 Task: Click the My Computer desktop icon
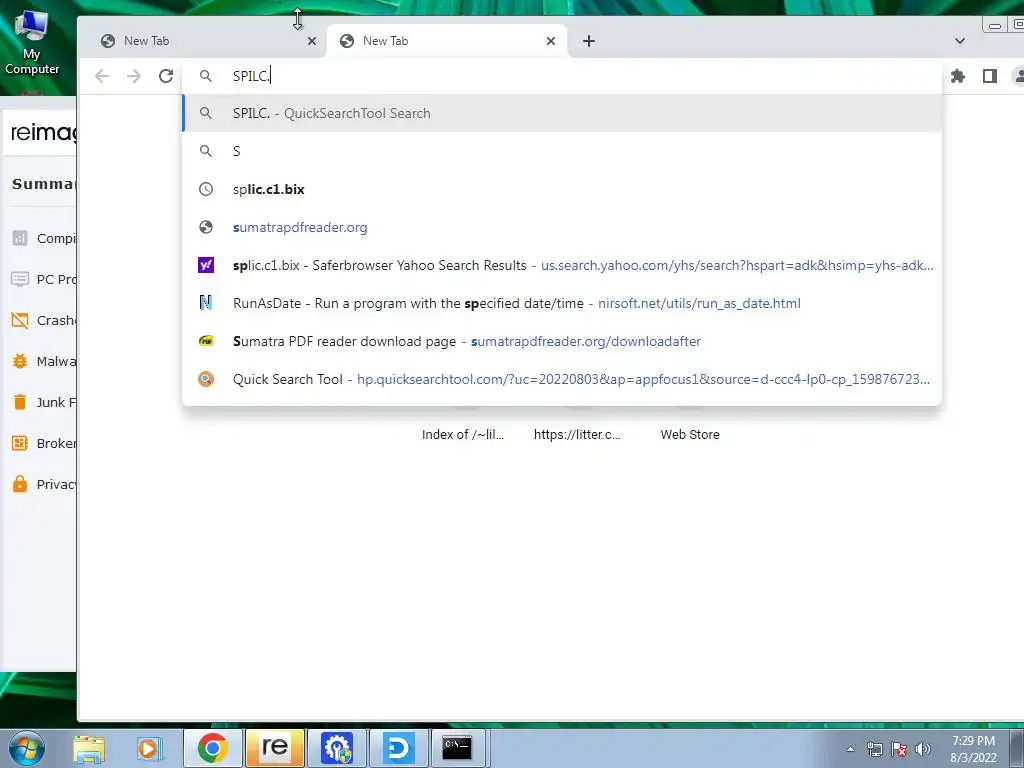[x=31, y=43]
